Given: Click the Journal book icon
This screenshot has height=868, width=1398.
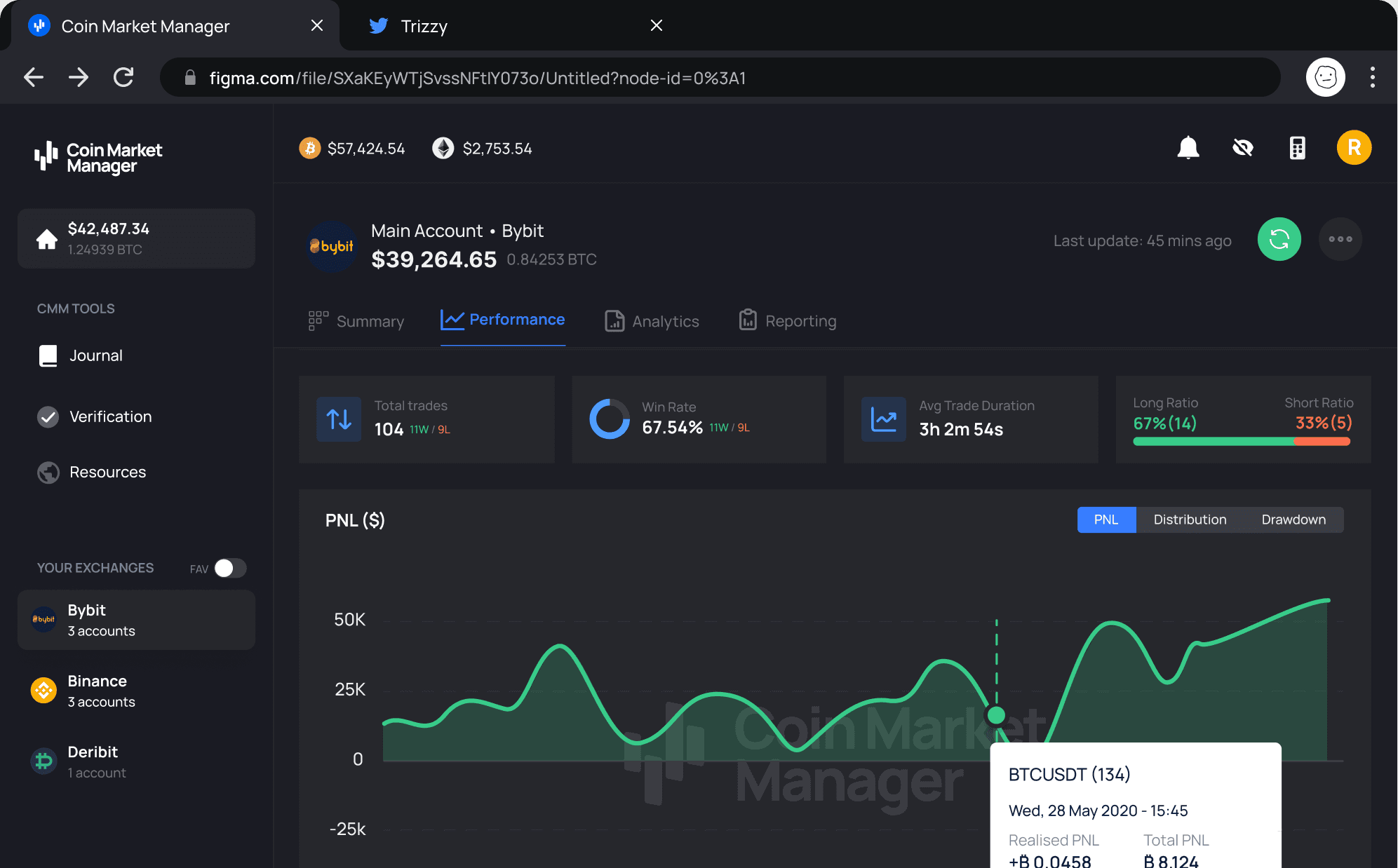Looking at the screenshot, I should (x=48, y=355).
